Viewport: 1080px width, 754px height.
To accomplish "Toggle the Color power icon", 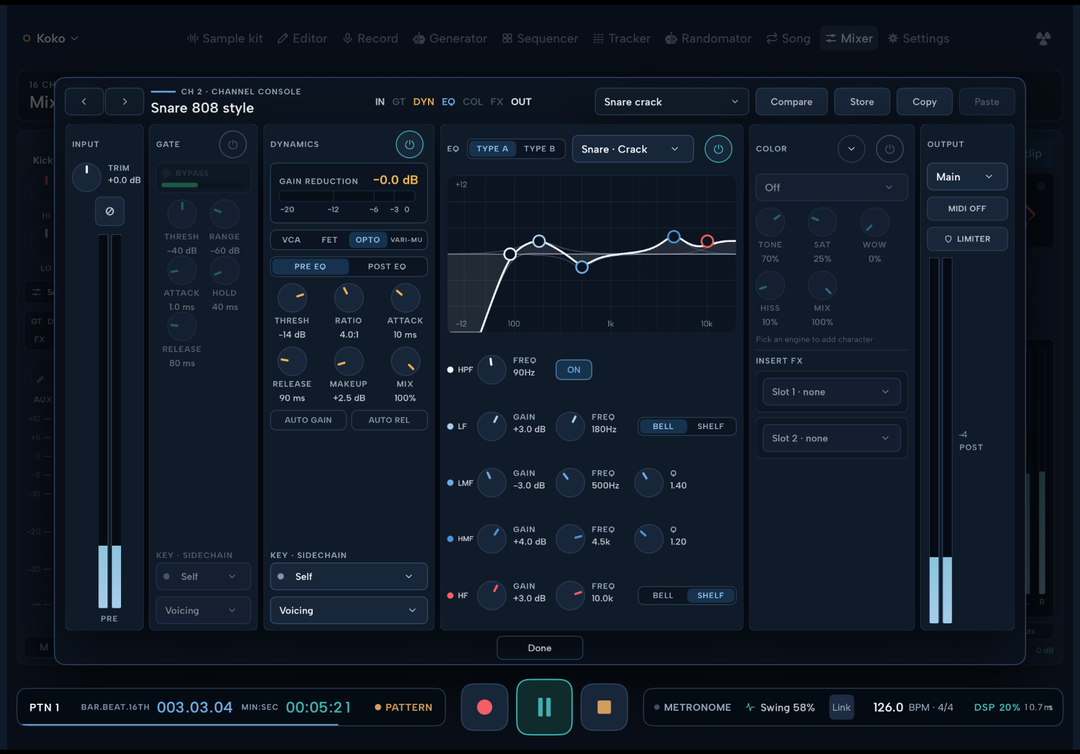I will click(x=889, y=149).
